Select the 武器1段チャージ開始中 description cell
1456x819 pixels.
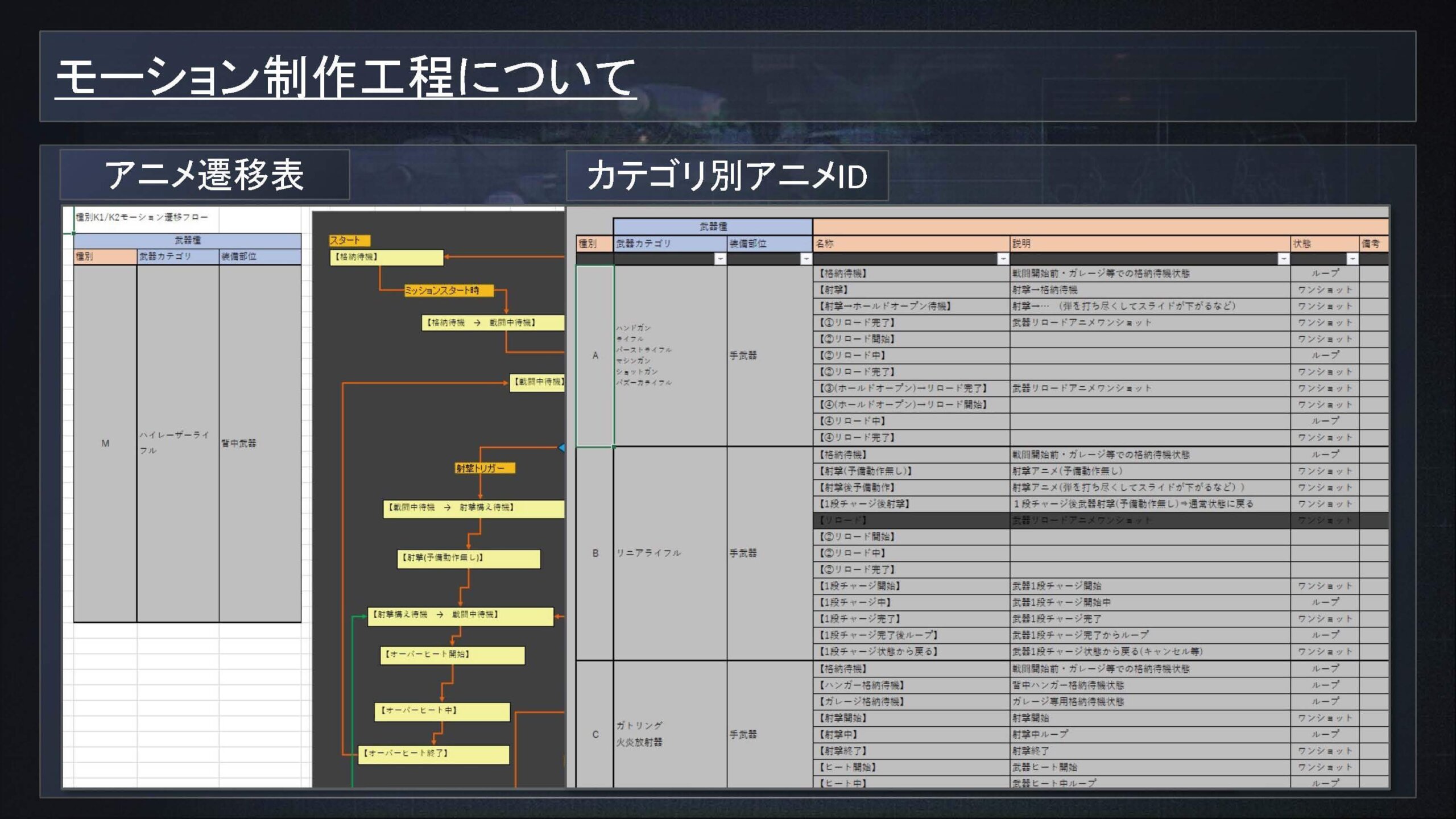(1150, 603)
